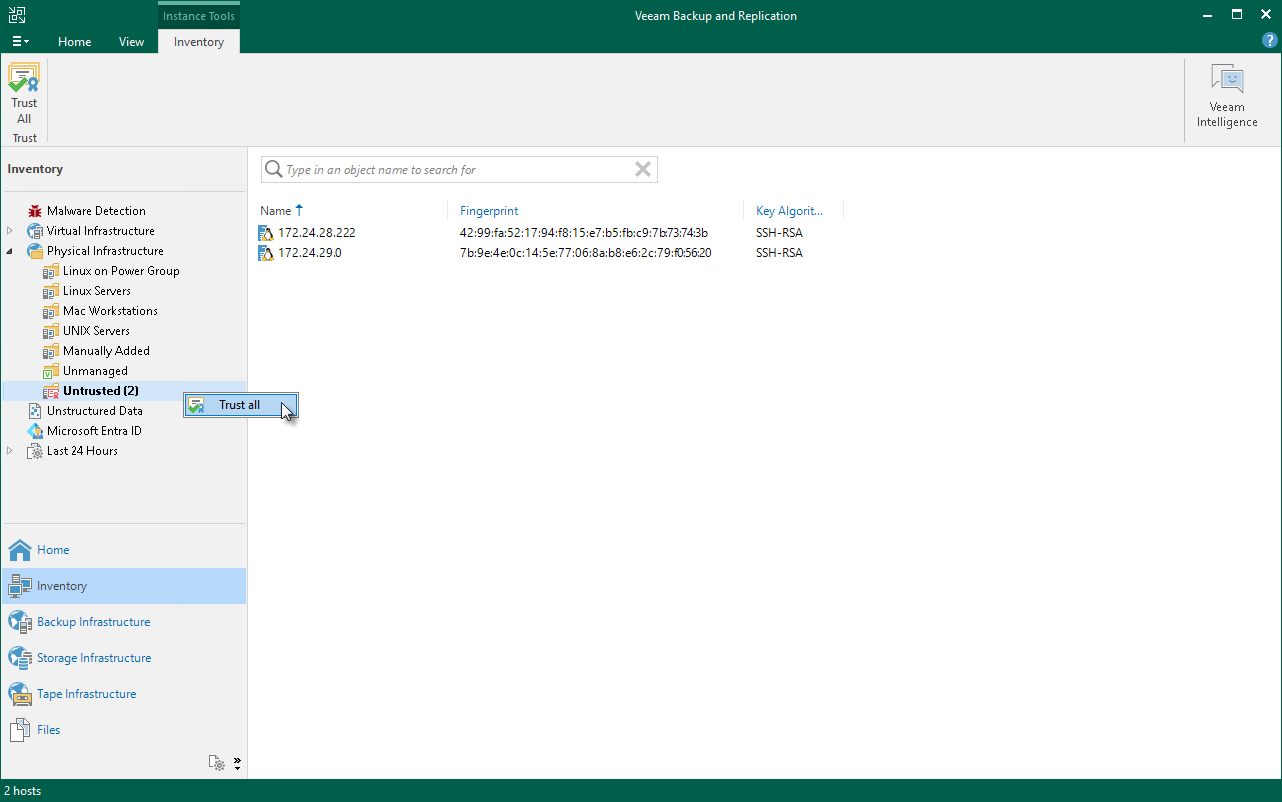Click the Unmanaged folder icon
Screen dimensions: 1282x802
51,371
